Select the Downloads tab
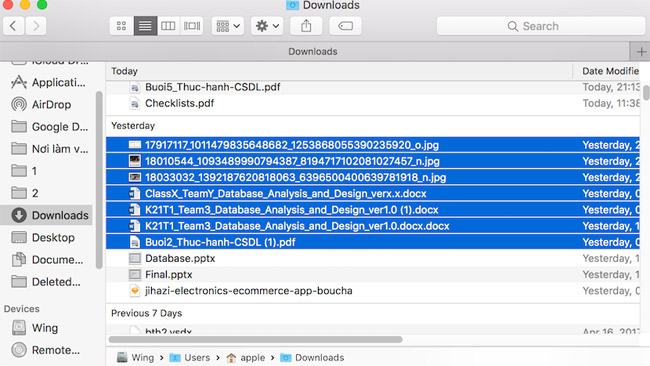Screen dimensions: 650x366 pyautogui.click(x=313, y=51)
